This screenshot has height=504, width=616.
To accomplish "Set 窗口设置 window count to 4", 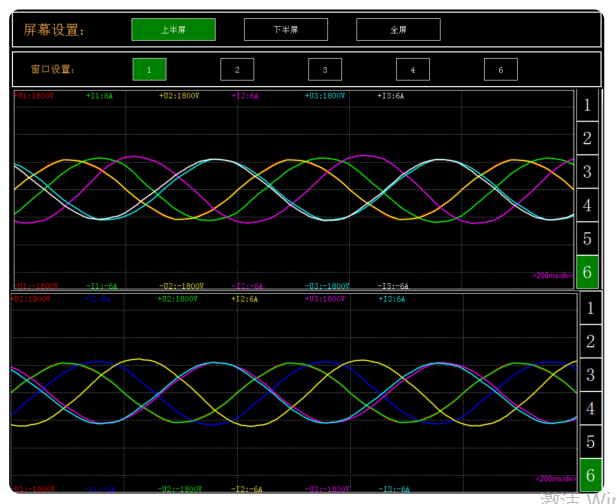I will point(412,70).
